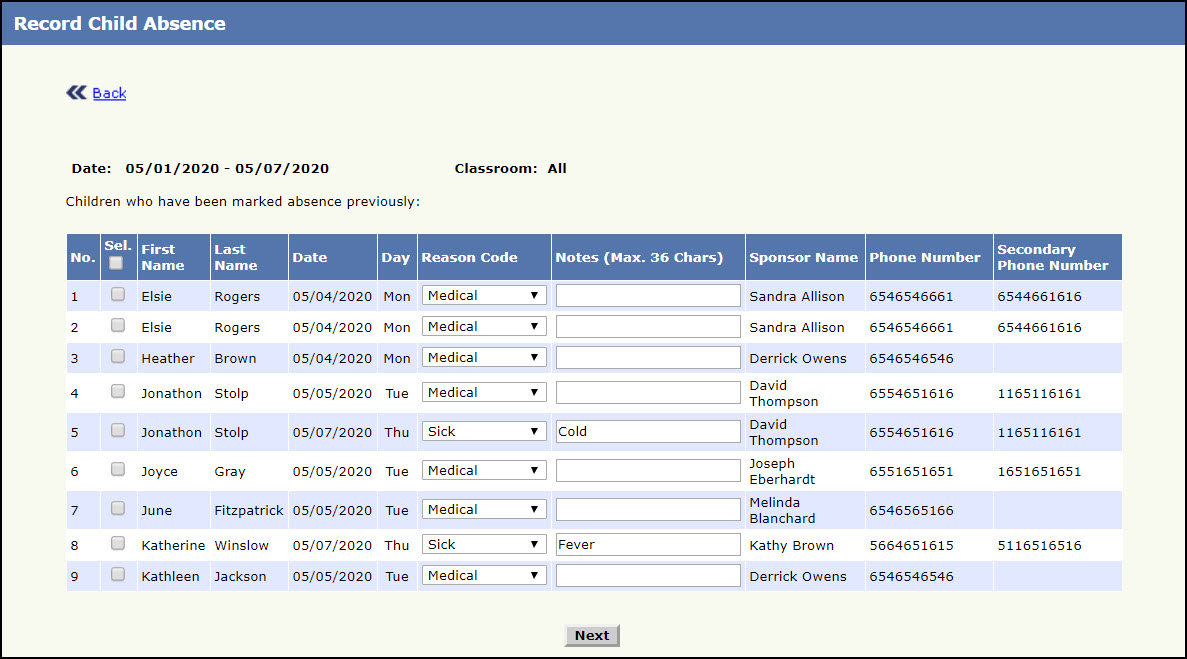
Task: Focus the Notes field for June Fitzpatrick
Action: point(648,510)
